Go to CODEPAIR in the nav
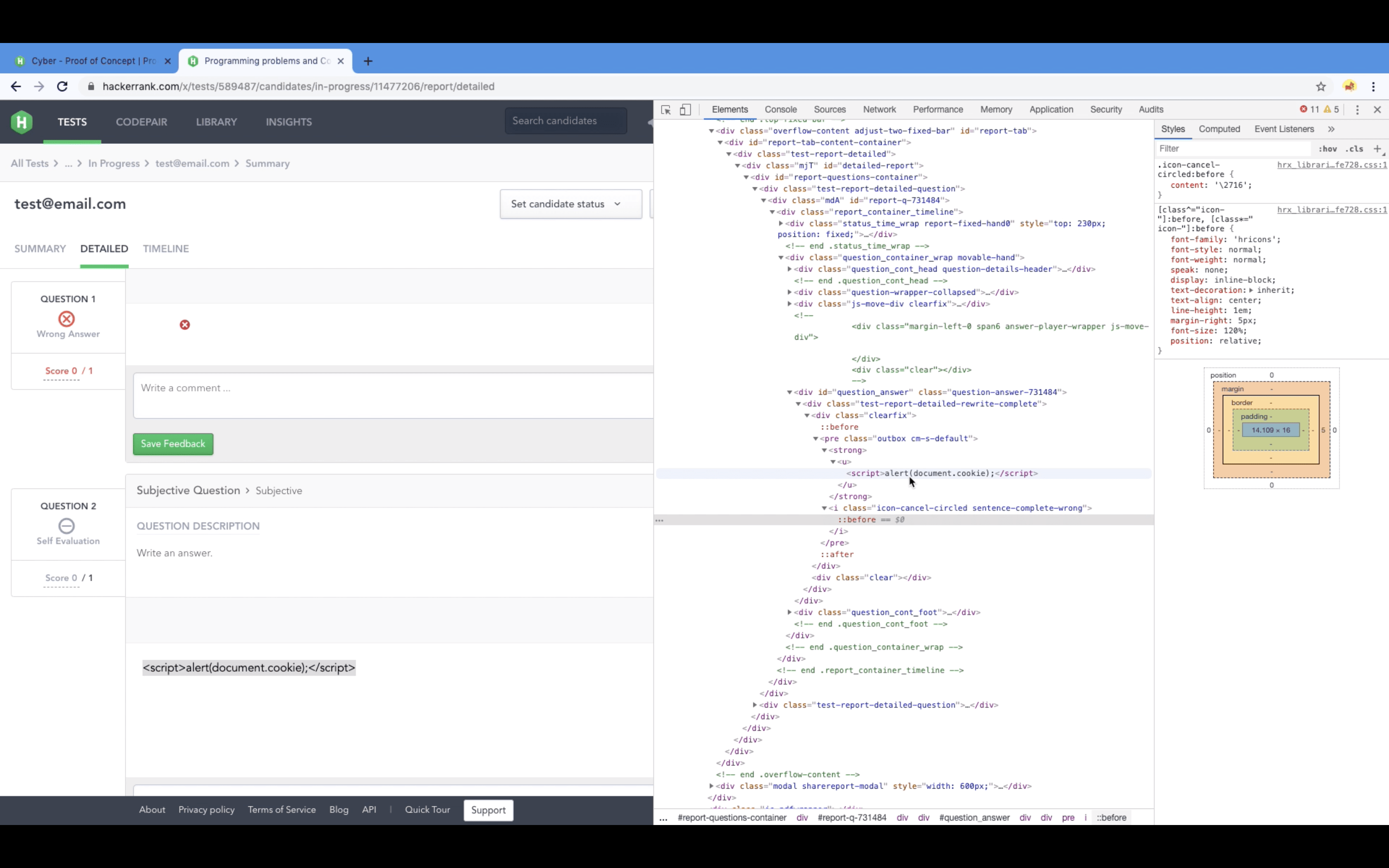 coord(142,122)
